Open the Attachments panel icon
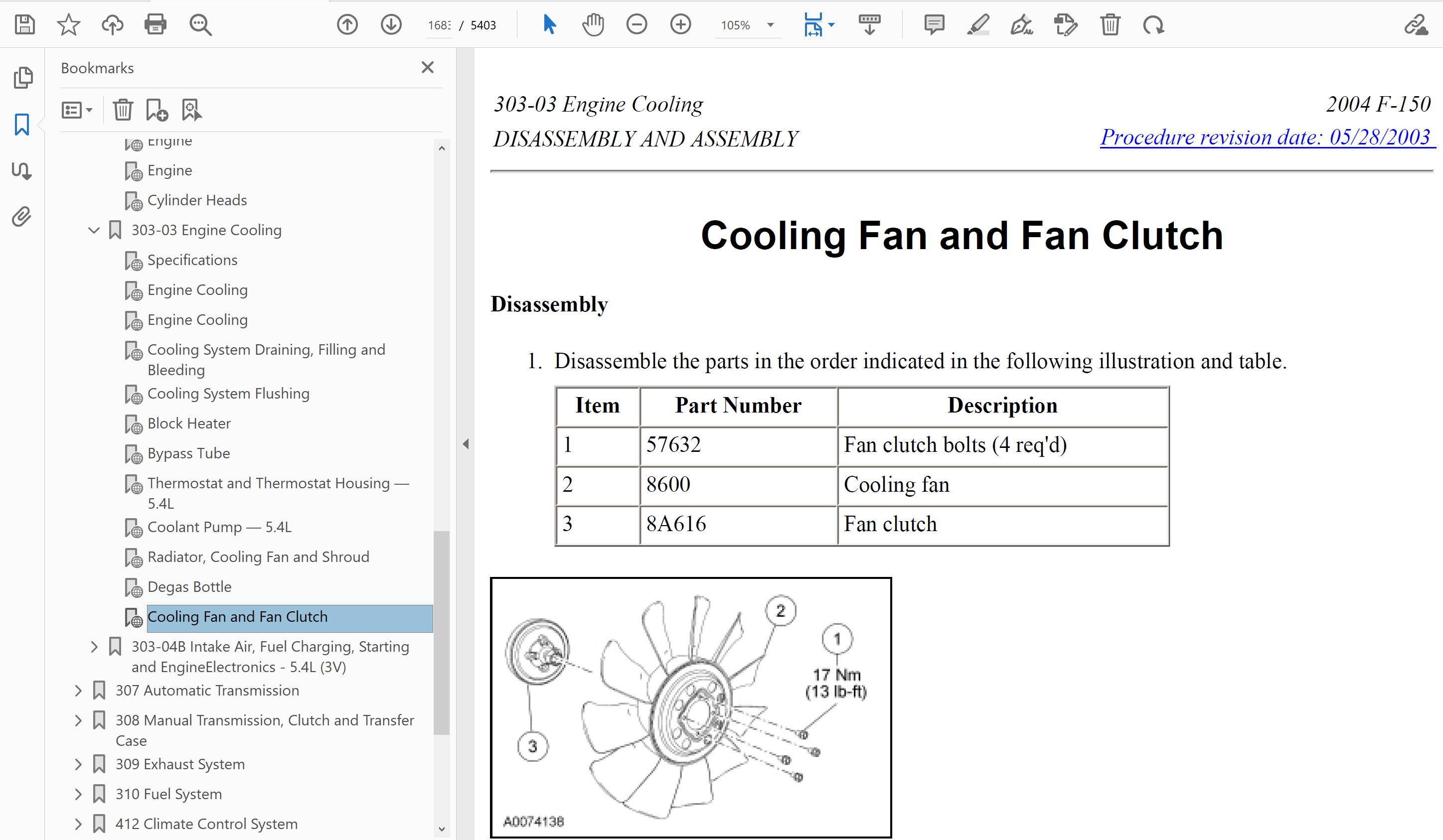1443x840 pixels. 22,217
